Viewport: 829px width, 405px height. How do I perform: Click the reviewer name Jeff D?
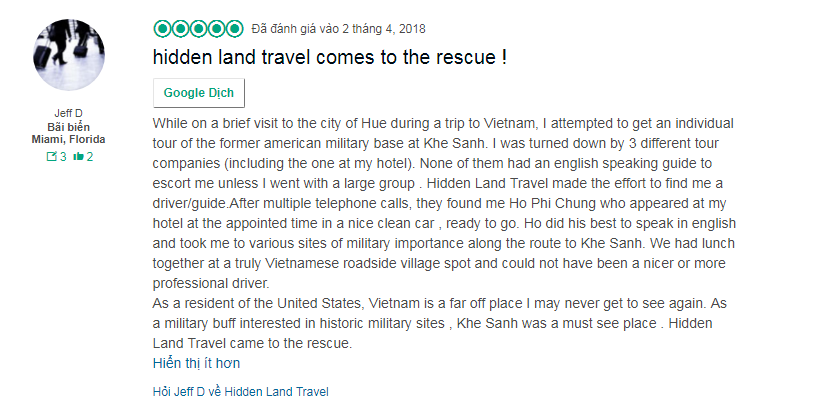(x=69, y=113)
